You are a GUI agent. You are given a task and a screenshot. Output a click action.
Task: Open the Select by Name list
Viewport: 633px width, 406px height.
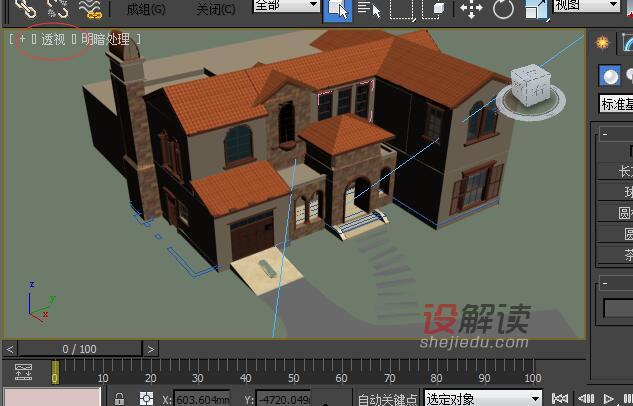click(369, 9)
